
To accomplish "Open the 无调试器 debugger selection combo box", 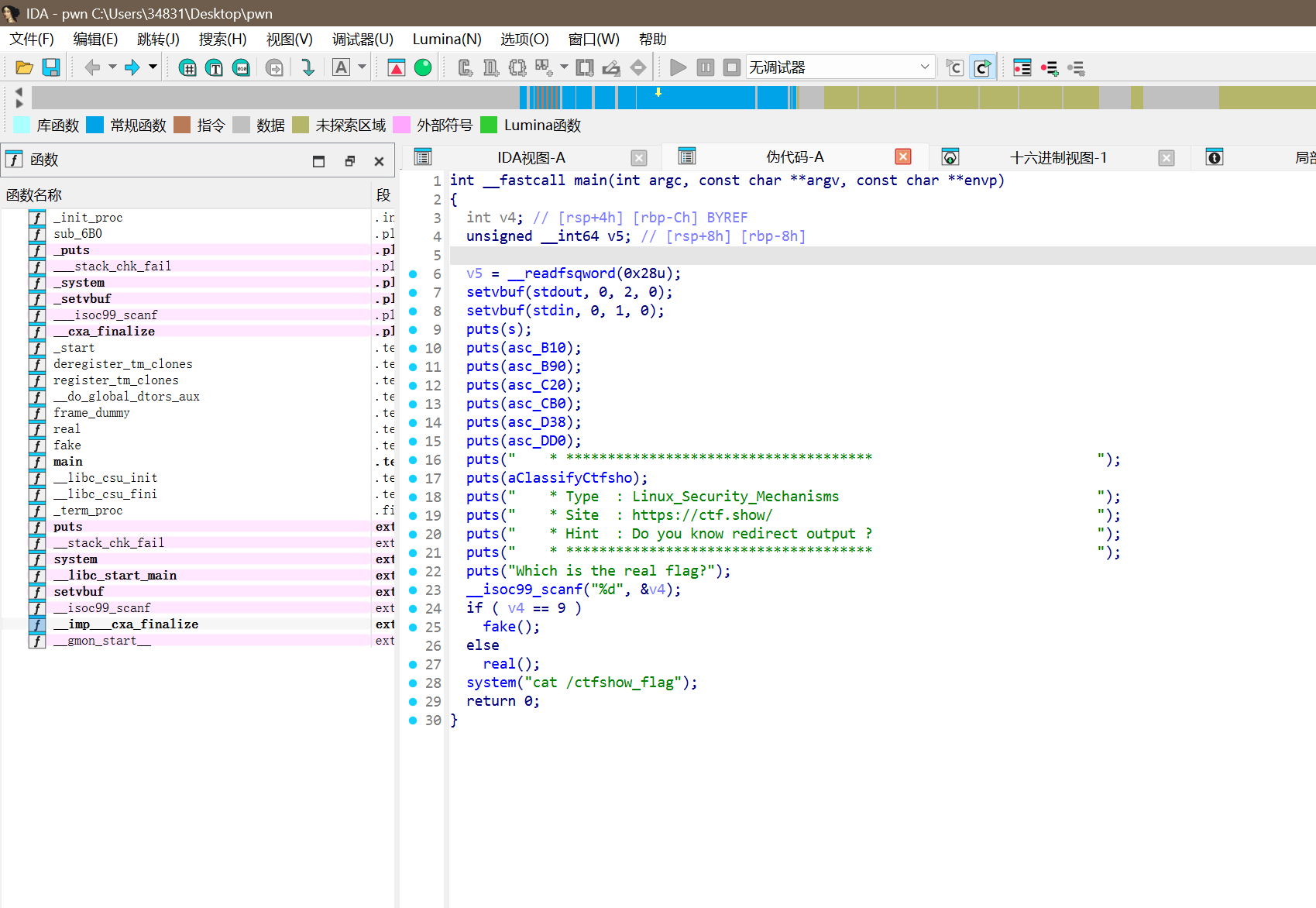I will [x=840, y=68].
